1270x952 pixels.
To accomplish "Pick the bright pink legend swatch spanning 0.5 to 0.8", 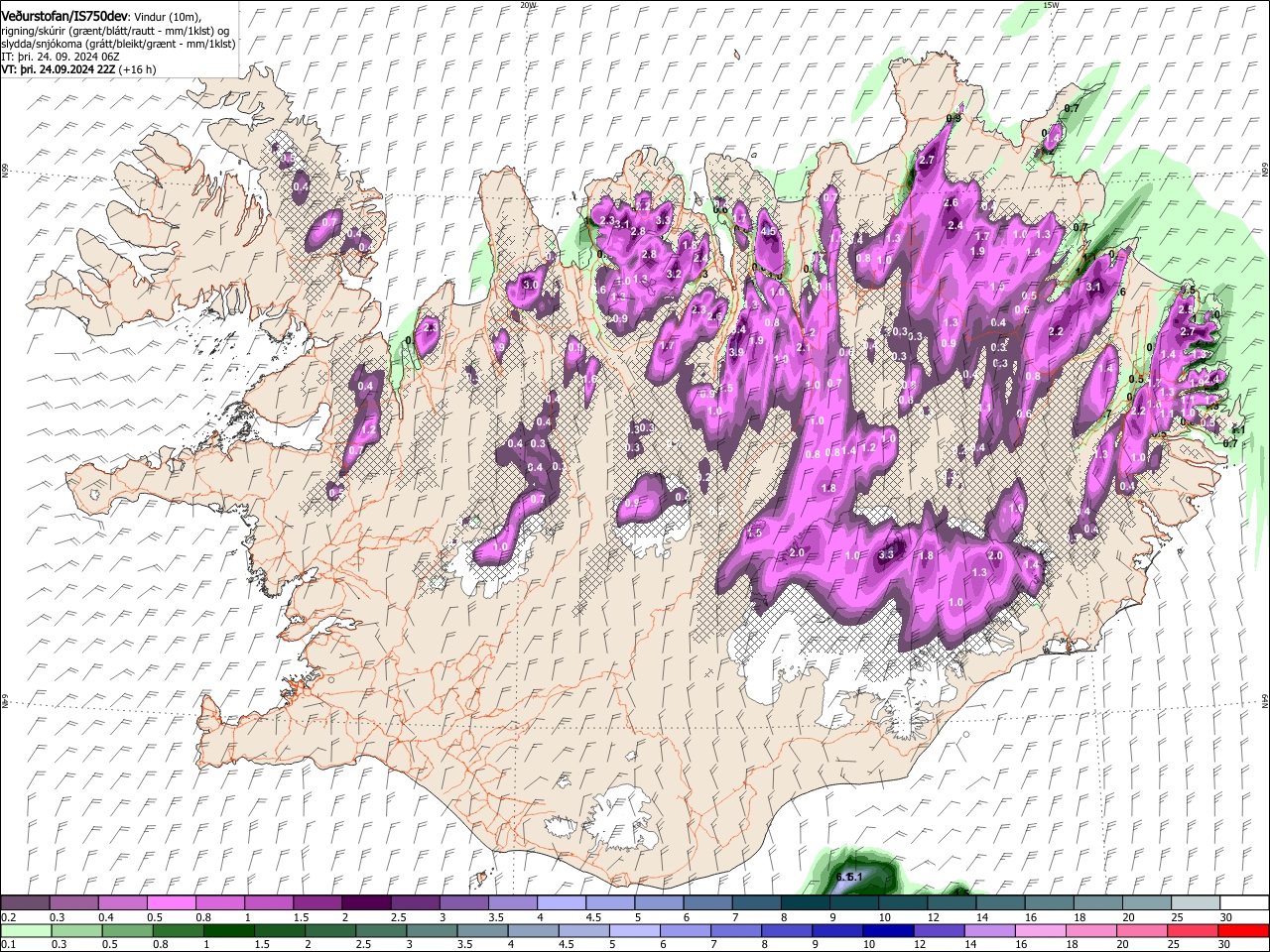I will pyautogui.click(x=172, y=902).
